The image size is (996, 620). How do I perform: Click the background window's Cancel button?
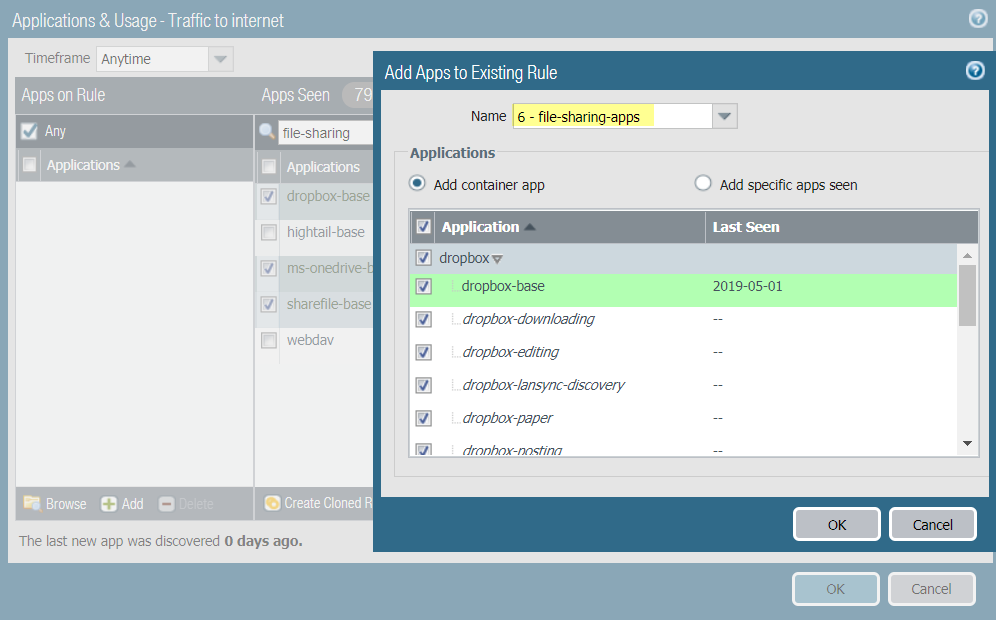click(931, 589)
